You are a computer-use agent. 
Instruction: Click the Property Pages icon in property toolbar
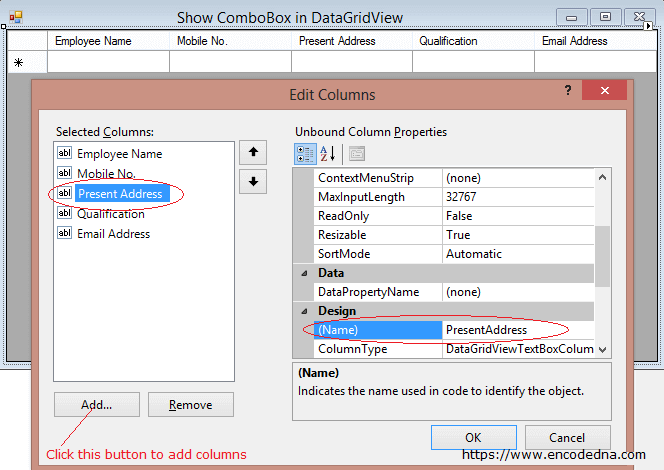tap(356, 153)
